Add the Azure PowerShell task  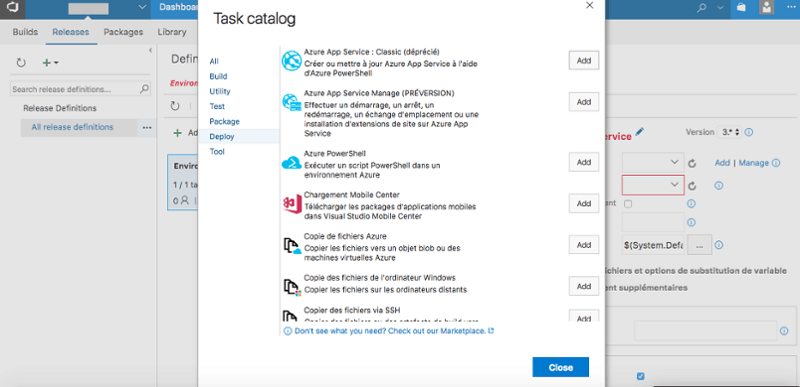[x=584, y=162]
